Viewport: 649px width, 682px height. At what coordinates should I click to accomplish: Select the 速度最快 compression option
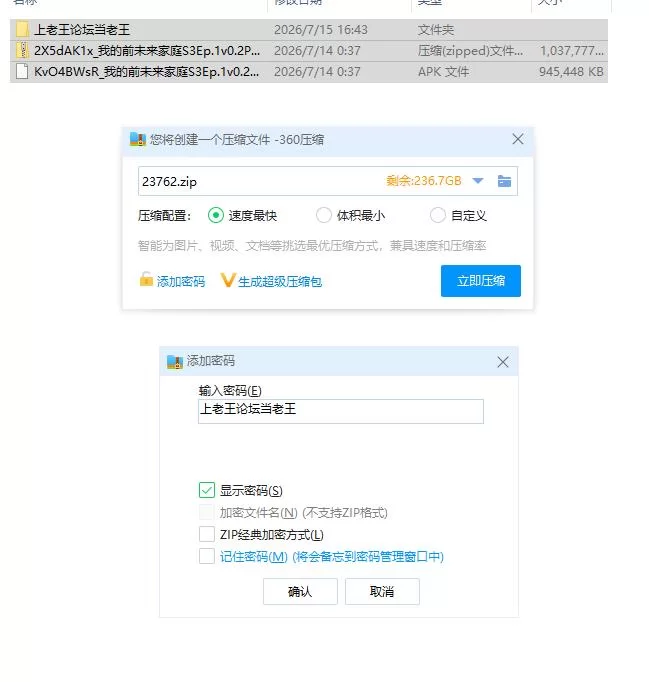tap(216, 215)
